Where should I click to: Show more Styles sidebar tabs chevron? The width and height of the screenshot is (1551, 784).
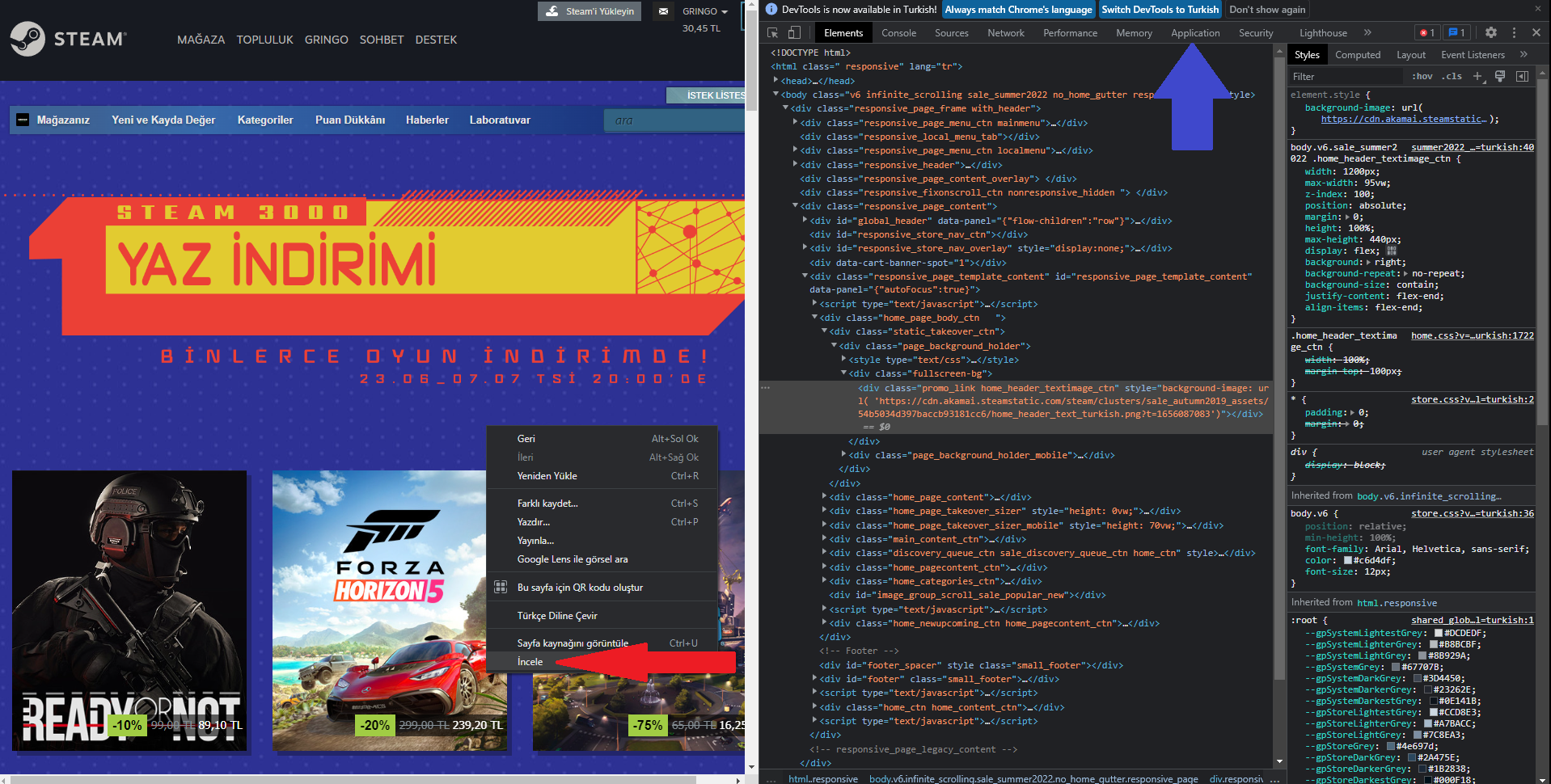click(x=1524, y=54)
